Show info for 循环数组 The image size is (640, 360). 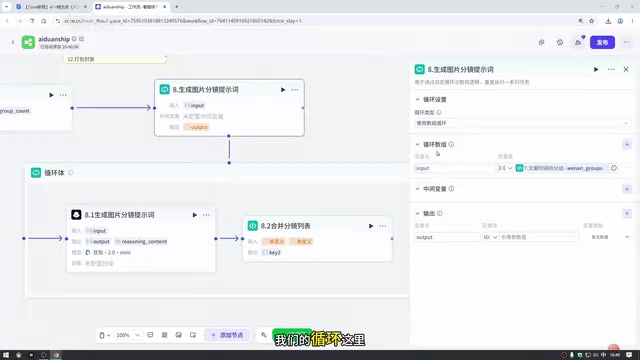[x=451, y=144]
